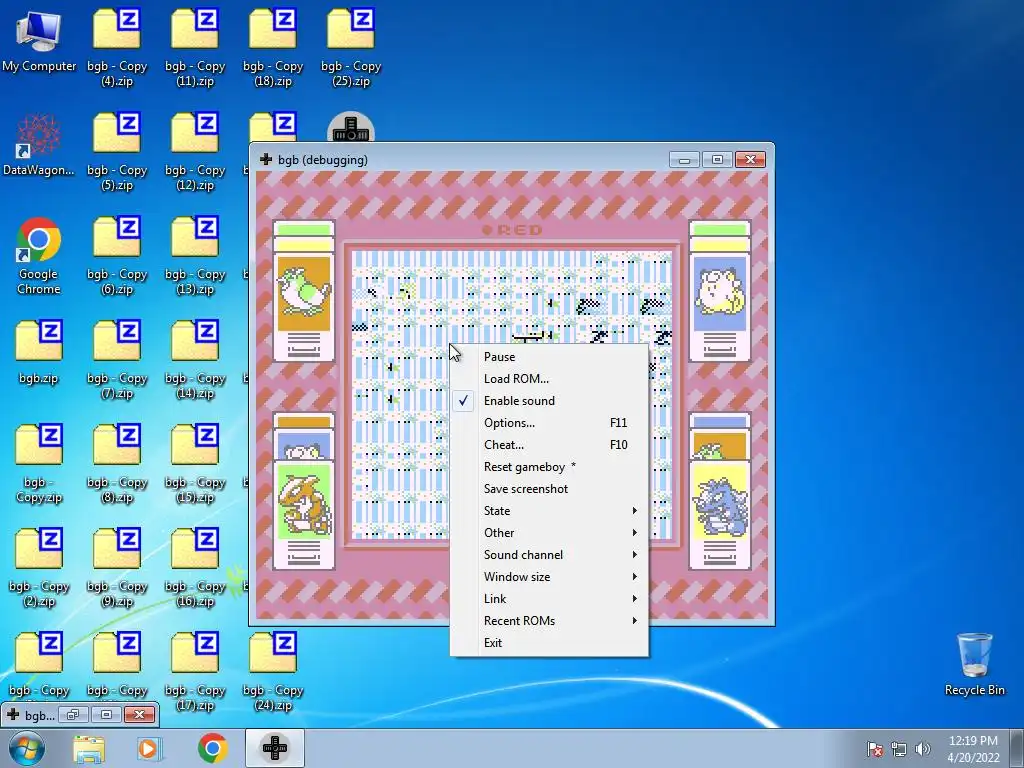Open Options... from the context menu
Screen dimensions: 1024x768
click(549, 423)
